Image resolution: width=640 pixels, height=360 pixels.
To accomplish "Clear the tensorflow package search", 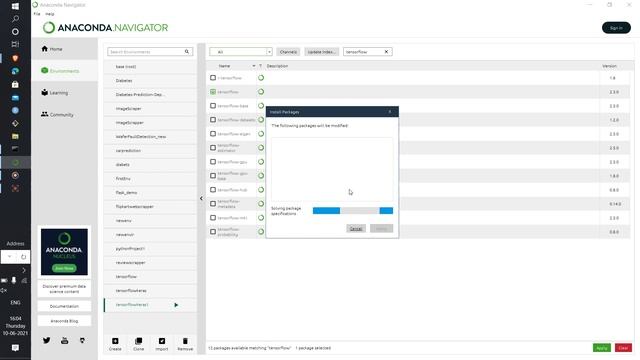I will click(386, 52).
